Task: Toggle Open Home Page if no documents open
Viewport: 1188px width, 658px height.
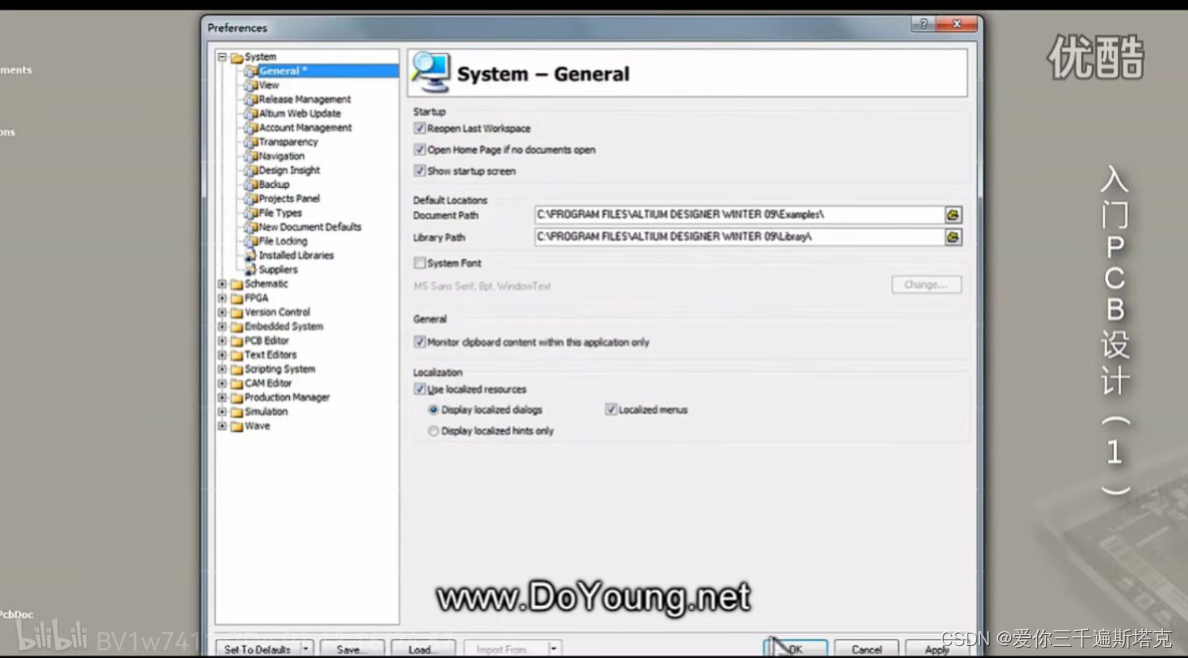Action: point(419,149)
